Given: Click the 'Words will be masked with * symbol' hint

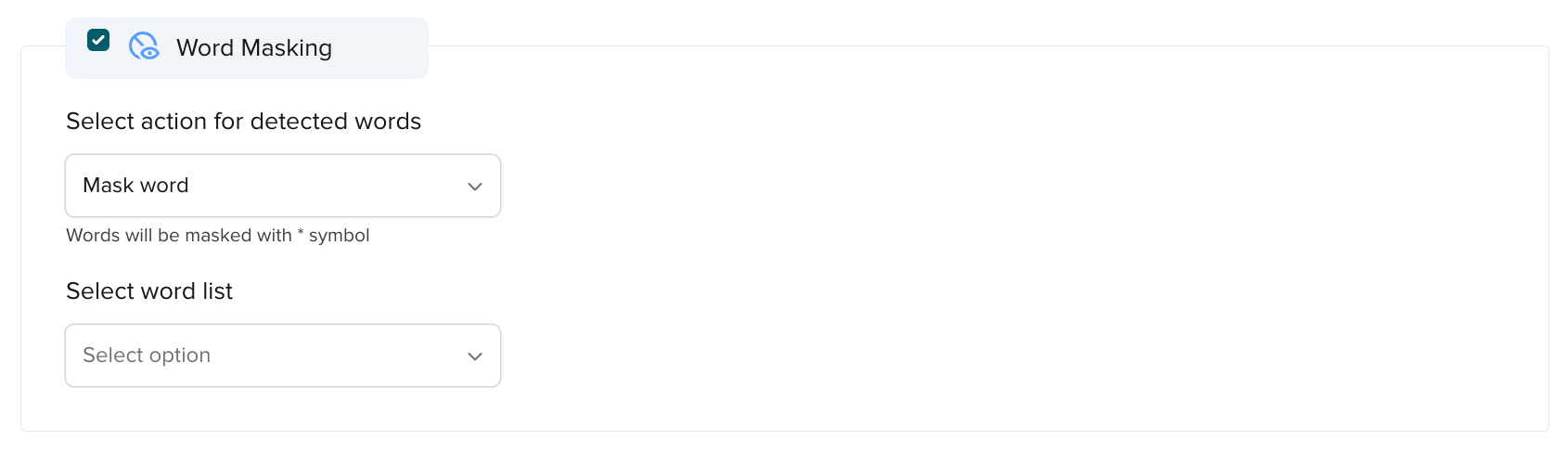Looking at the screenshot, I should 218,236.
